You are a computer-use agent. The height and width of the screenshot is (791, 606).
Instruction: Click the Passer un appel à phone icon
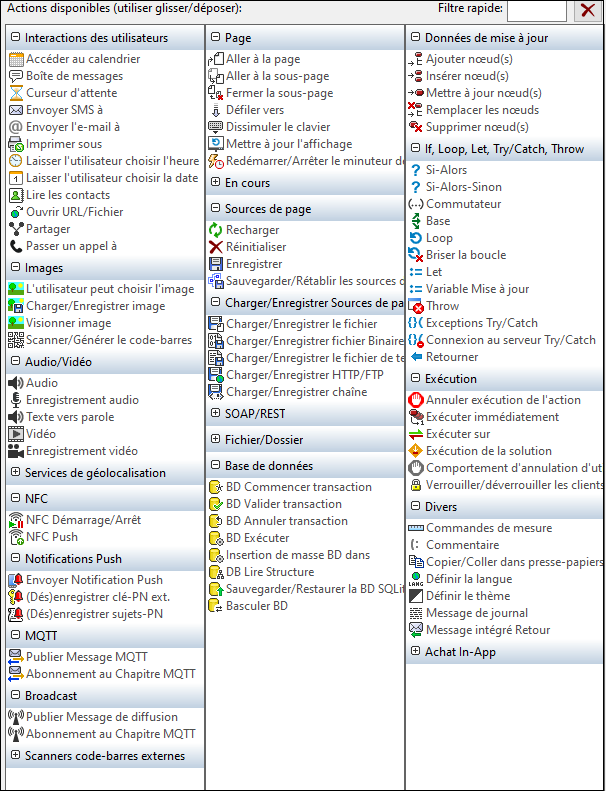point(16,246)
